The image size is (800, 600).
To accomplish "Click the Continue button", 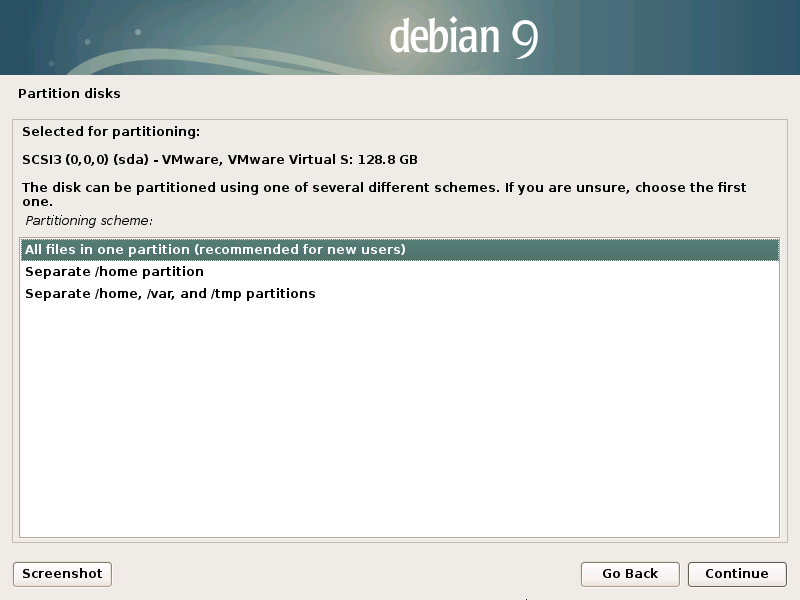I will tap(737, 574).
